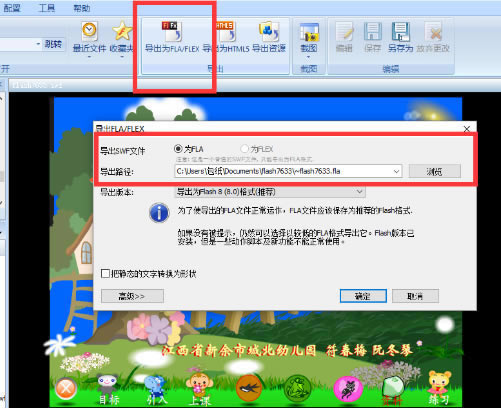
Task: Click the Save (保存) floppy icon
Action: pos(372,32)
